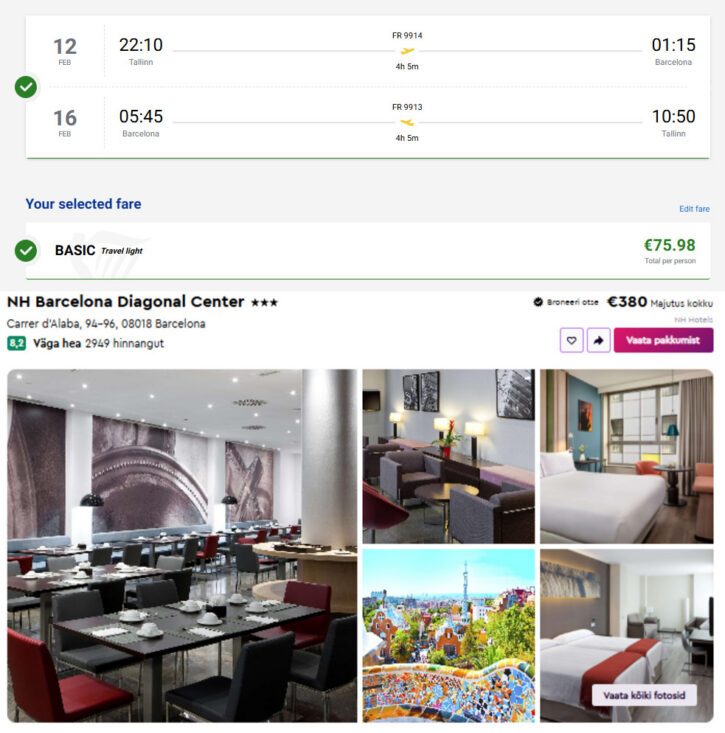Viewport: 725px width, 733px height.
Task: Open Vaata kõiki fotosid gallery button
Action: pos(644,695)
